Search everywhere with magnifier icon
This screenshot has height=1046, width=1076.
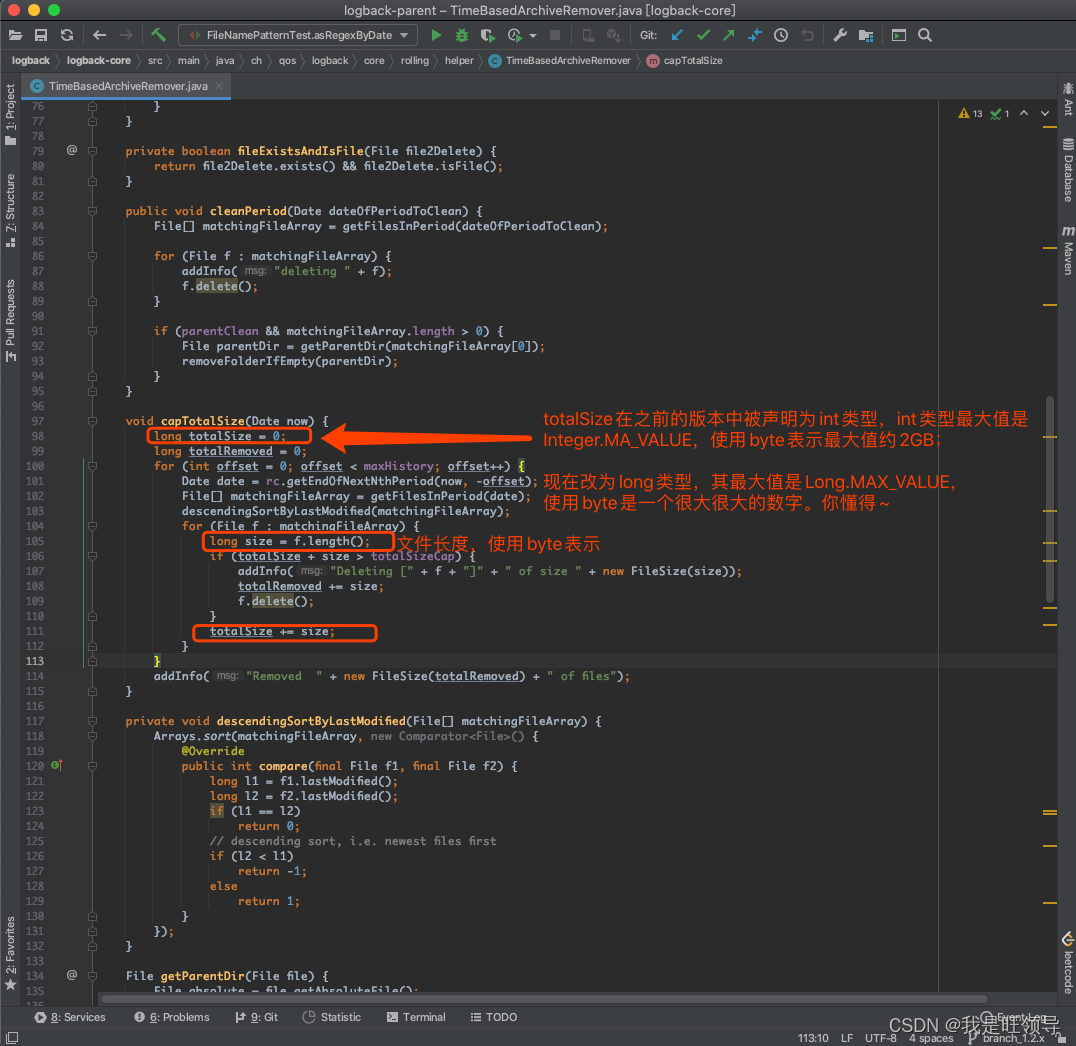tap(925, 35)
